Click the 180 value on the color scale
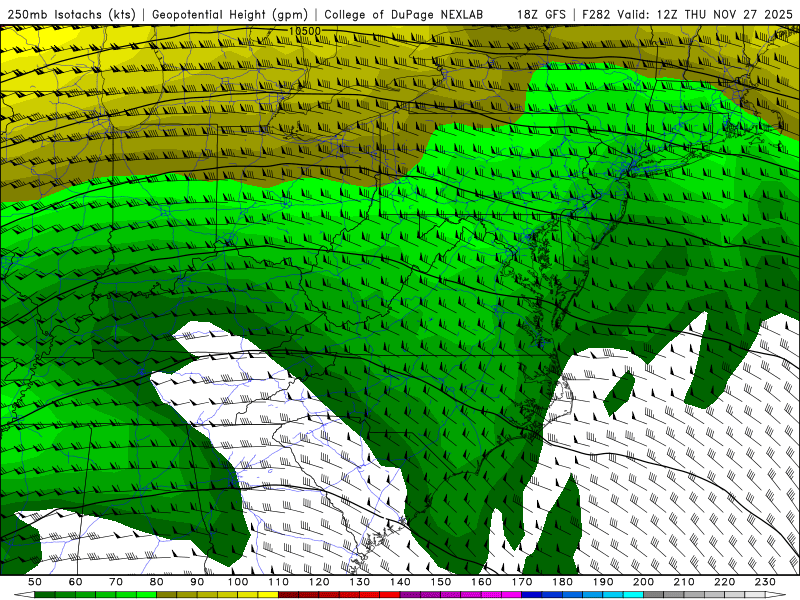 (x=562, y=582)
